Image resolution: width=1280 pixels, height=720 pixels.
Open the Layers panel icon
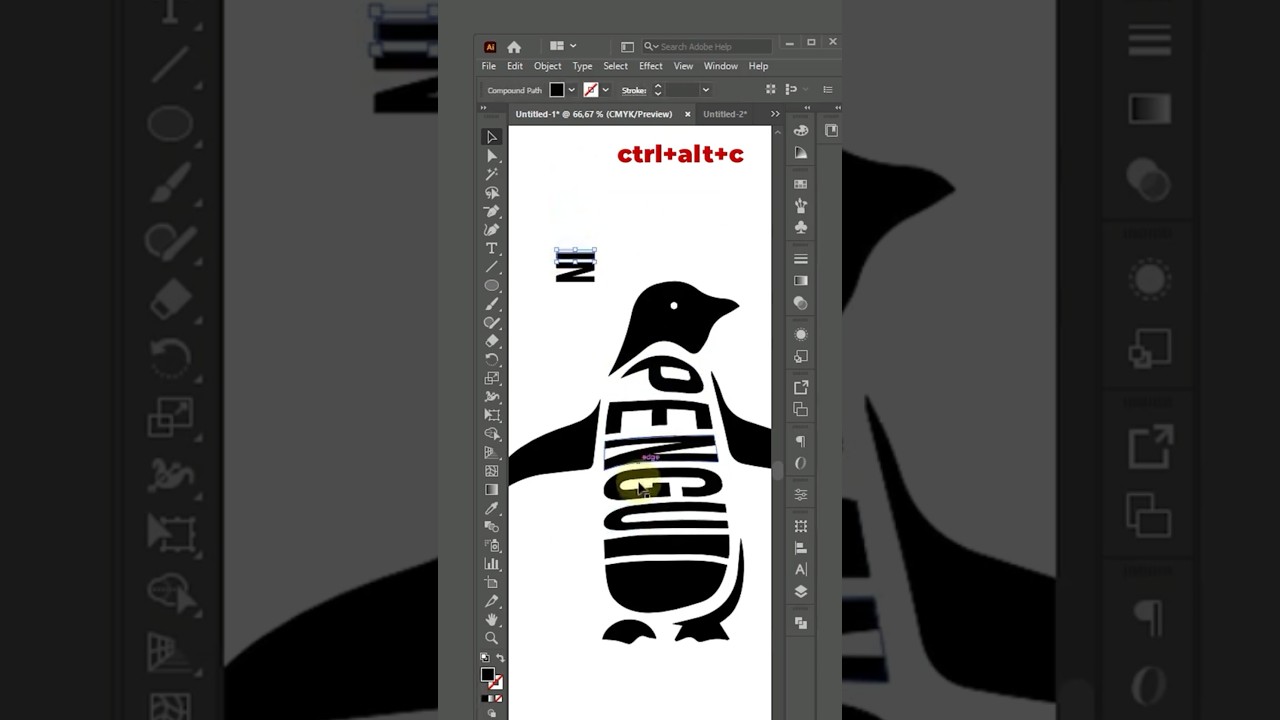(801, 591)
